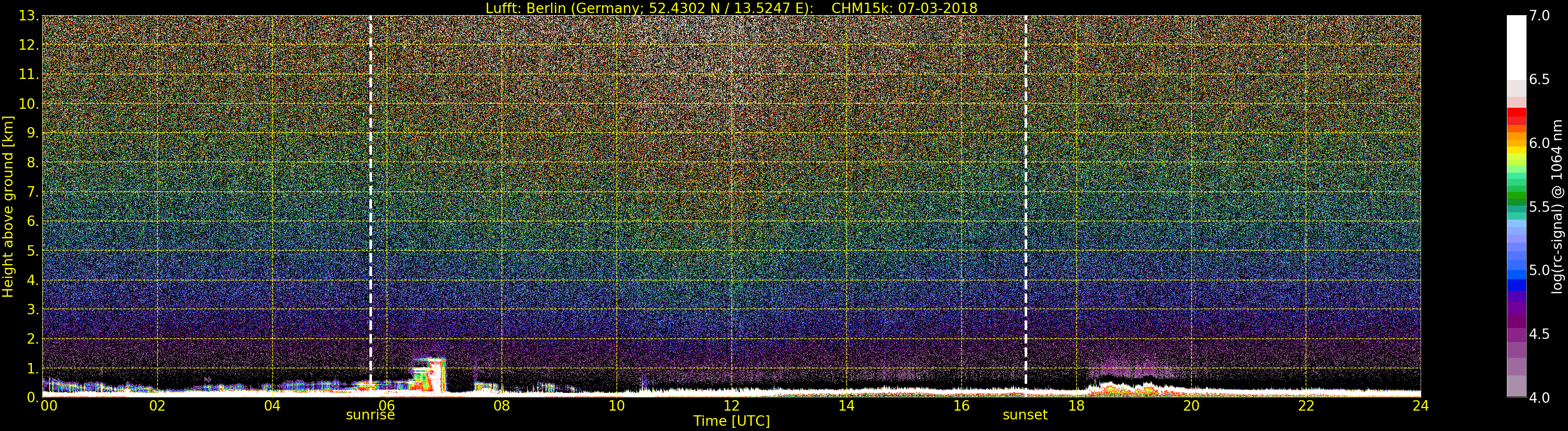Click time axis tick '24'
The width and height of the screenshot is (1568, 431).
pos(1421,405)
